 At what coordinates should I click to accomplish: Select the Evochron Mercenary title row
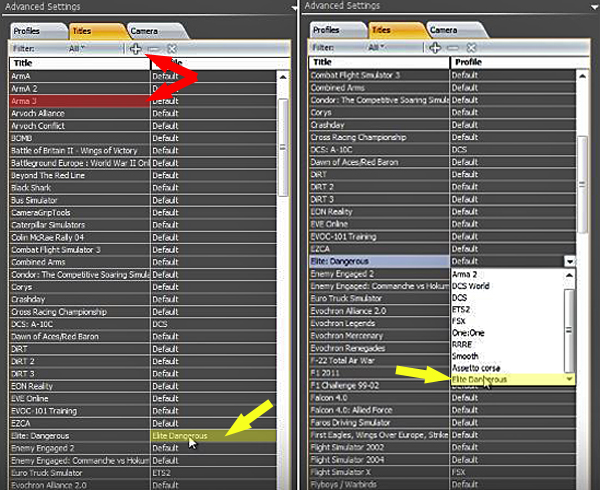pos(379,335)
